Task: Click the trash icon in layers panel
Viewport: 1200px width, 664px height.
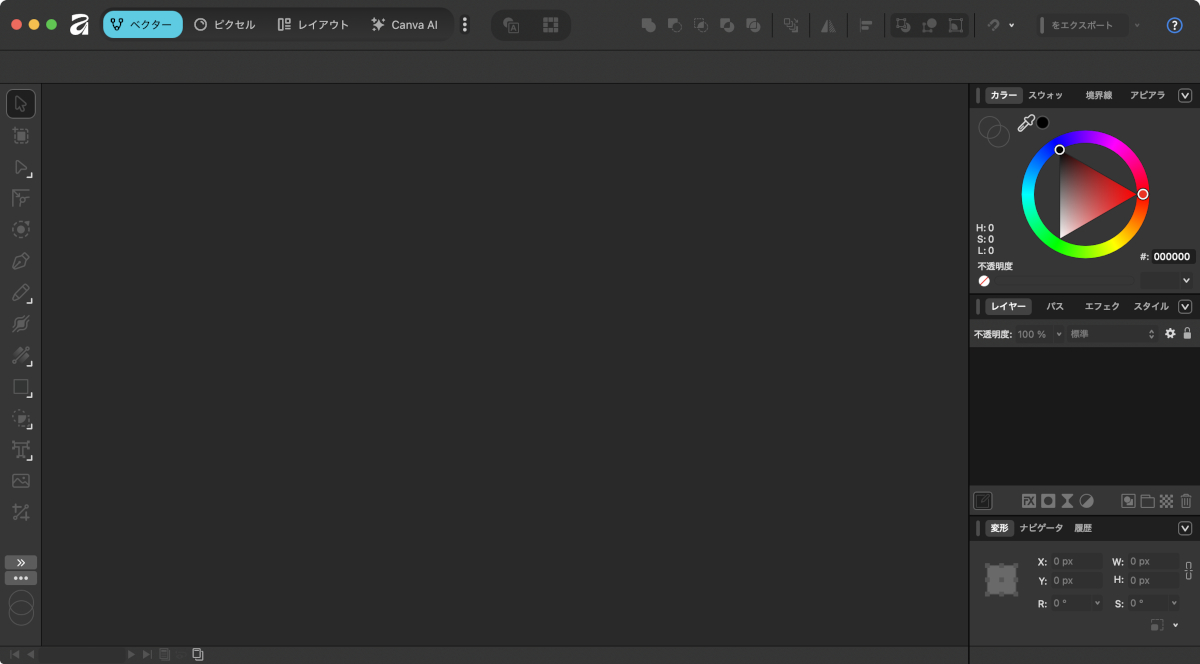Action: (1186, 501)
